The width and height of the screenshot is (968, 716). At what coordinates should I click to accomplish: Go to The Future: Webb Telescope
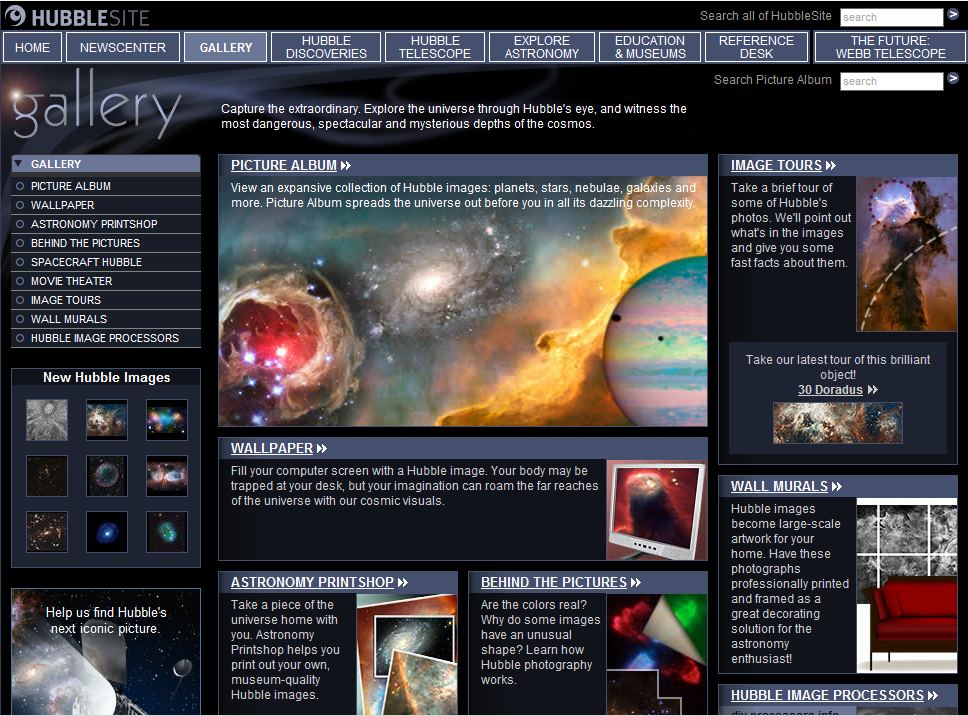click(x=890, y=47)
